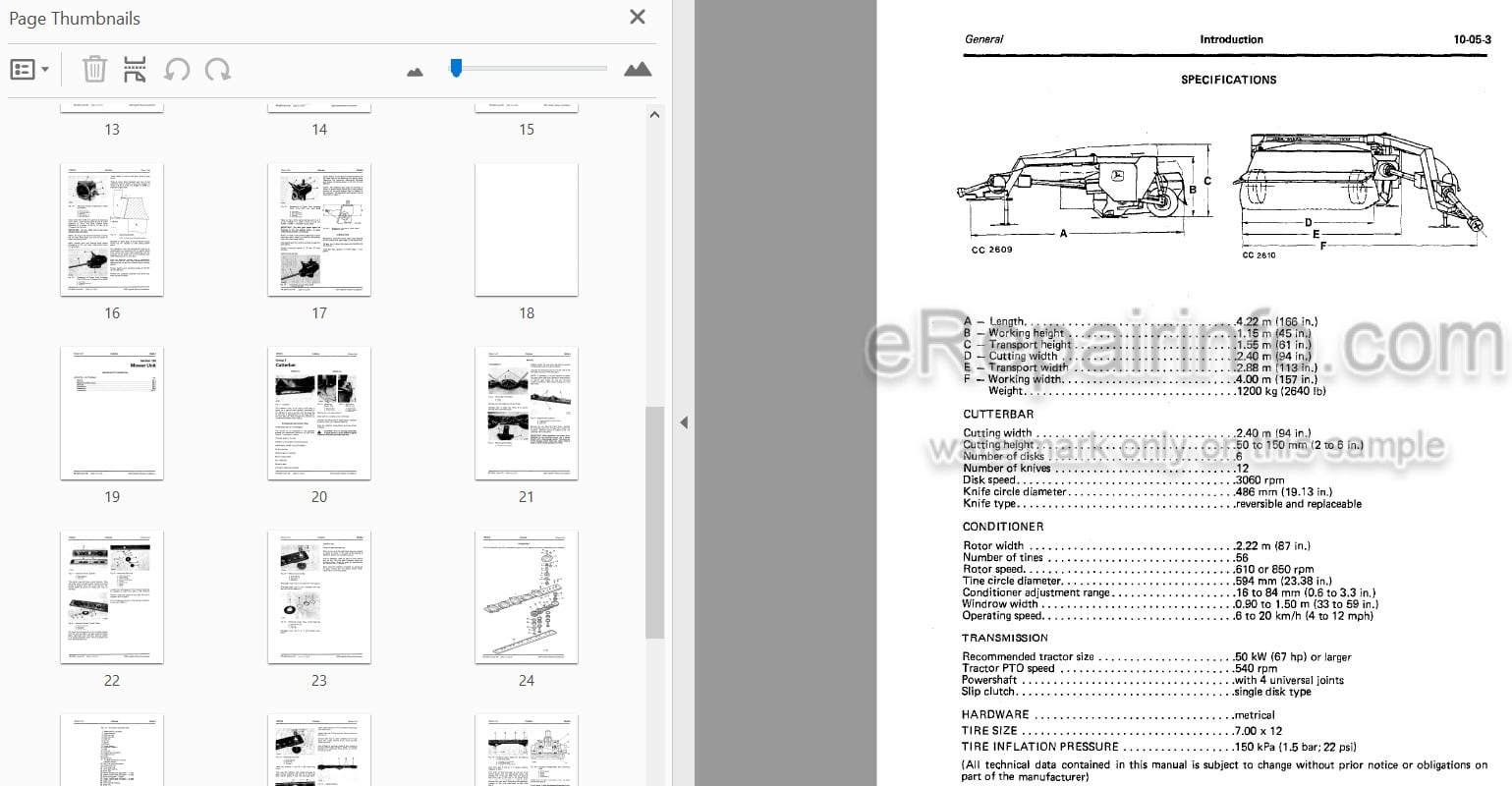This screenshot has height=786, width=1512.
Task: Click the CONDITIONER section heading
Action: click(1002, 527)
